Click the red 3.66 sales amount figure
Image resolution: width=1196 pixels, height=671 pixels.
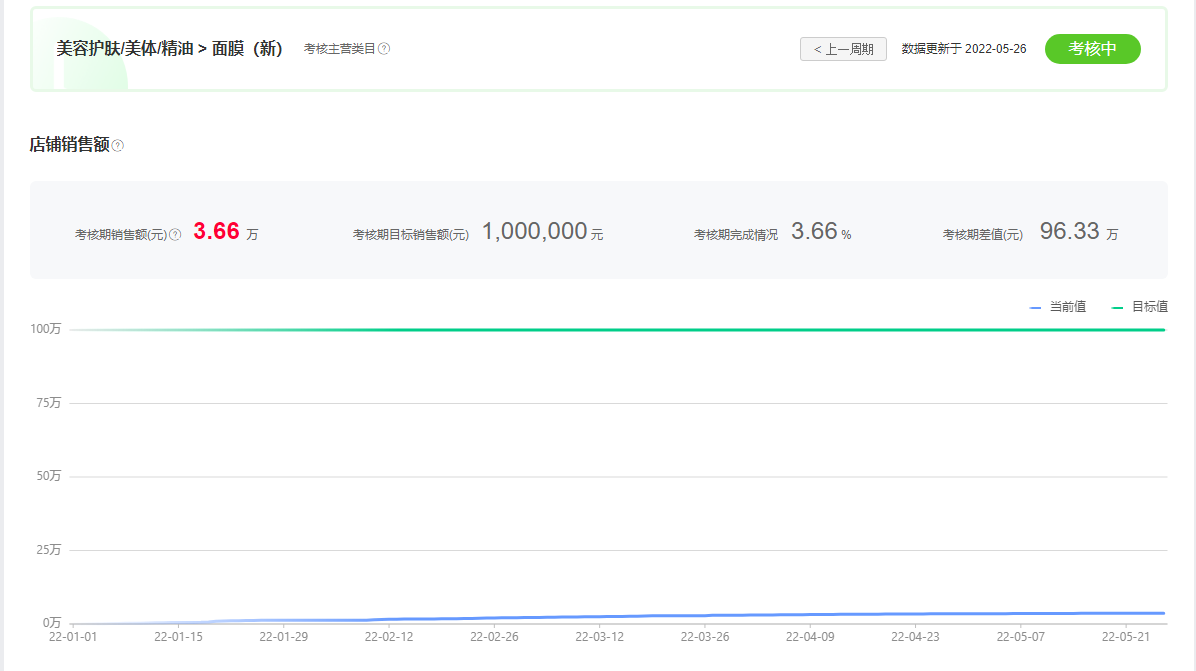(216, 232)
